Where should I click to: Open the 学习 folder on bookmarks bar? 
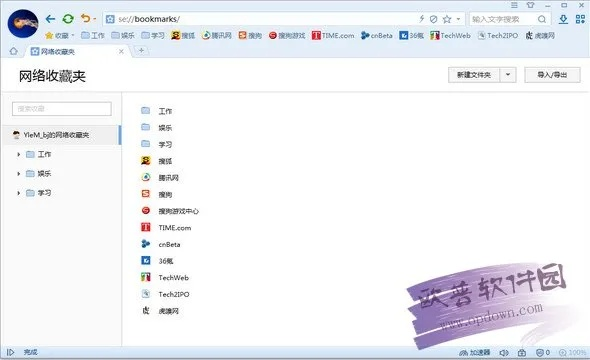click(153, 35)
